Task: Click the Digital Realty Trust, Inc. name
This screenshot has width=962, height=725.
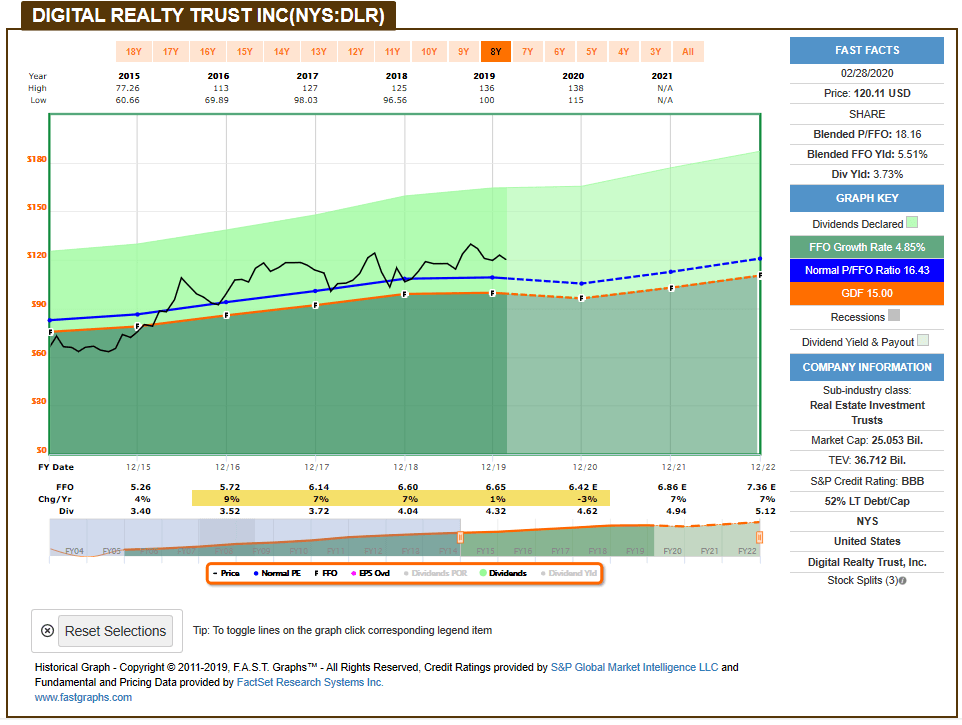Action: coord(866,562)
